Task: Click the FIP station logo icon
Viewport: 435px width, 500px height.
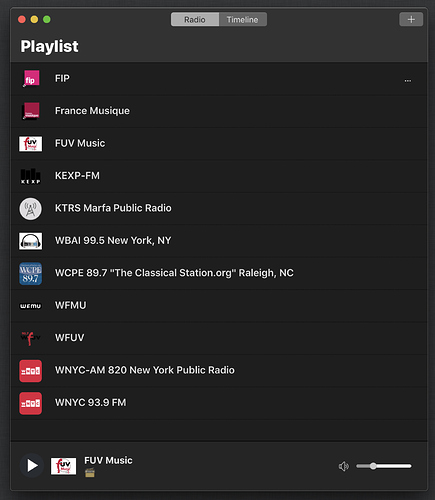Action: (x=31, y=79)
